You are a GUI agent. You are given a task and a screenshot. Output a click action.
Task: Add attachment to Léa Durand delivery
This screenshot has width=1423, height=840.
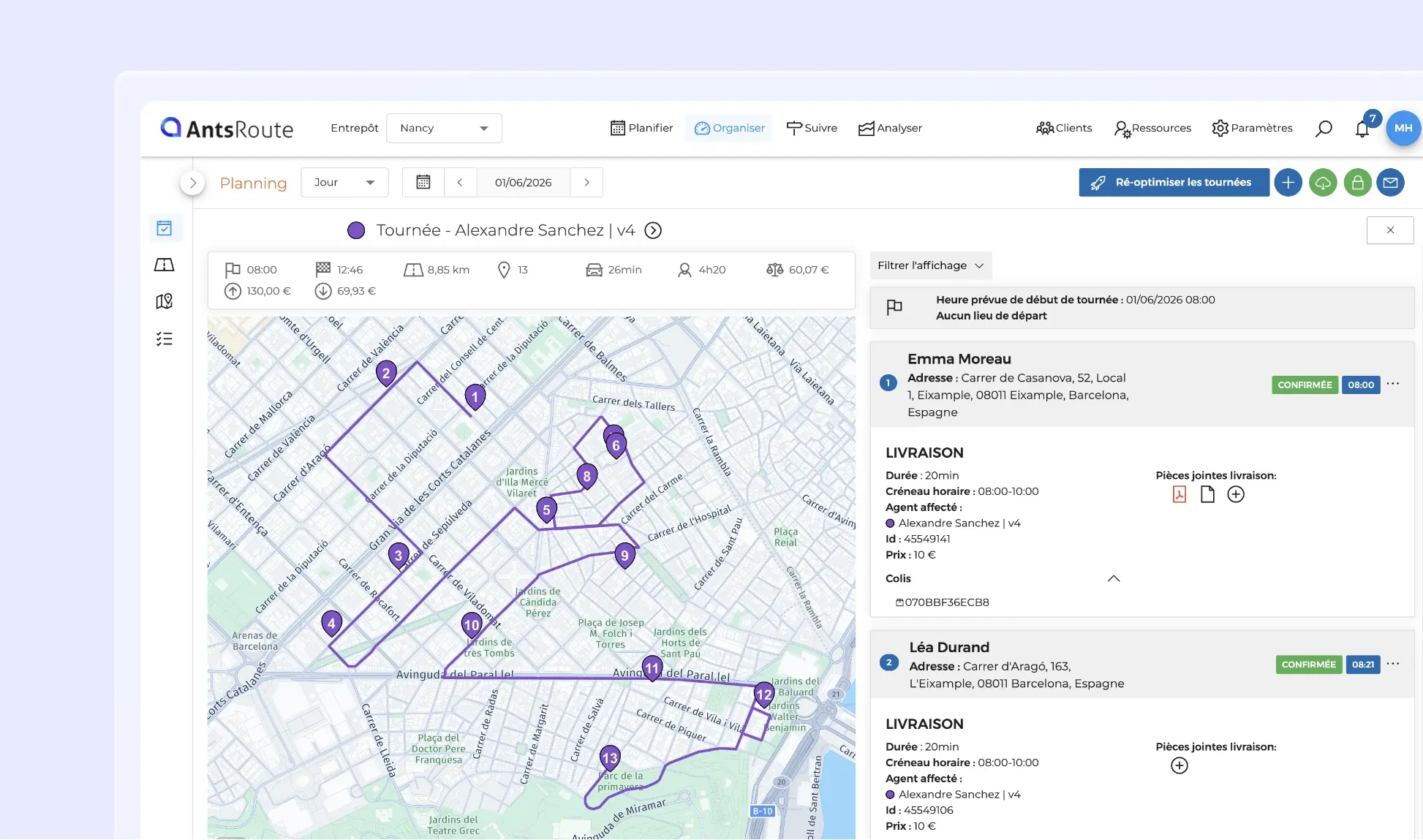(x=1179, y=765)
